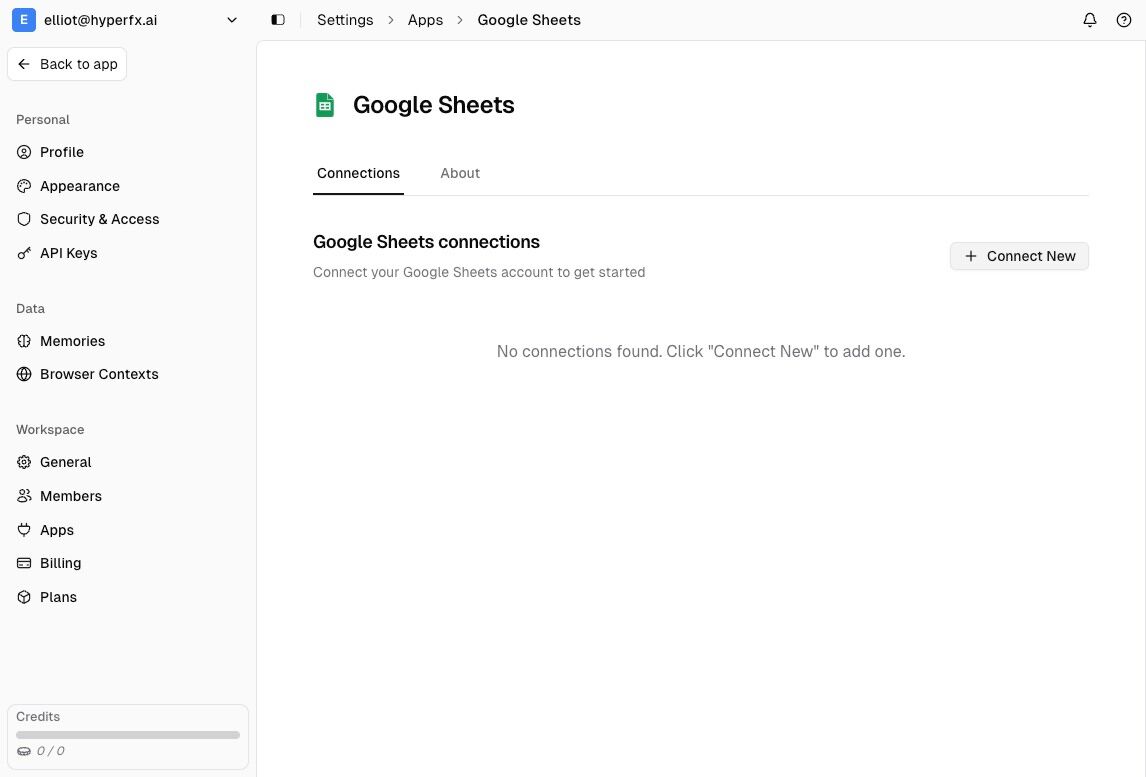The image size is (1146, 777).
Task: Navigate to Apps in breadcrumb
Action: (x=425, y=20)
